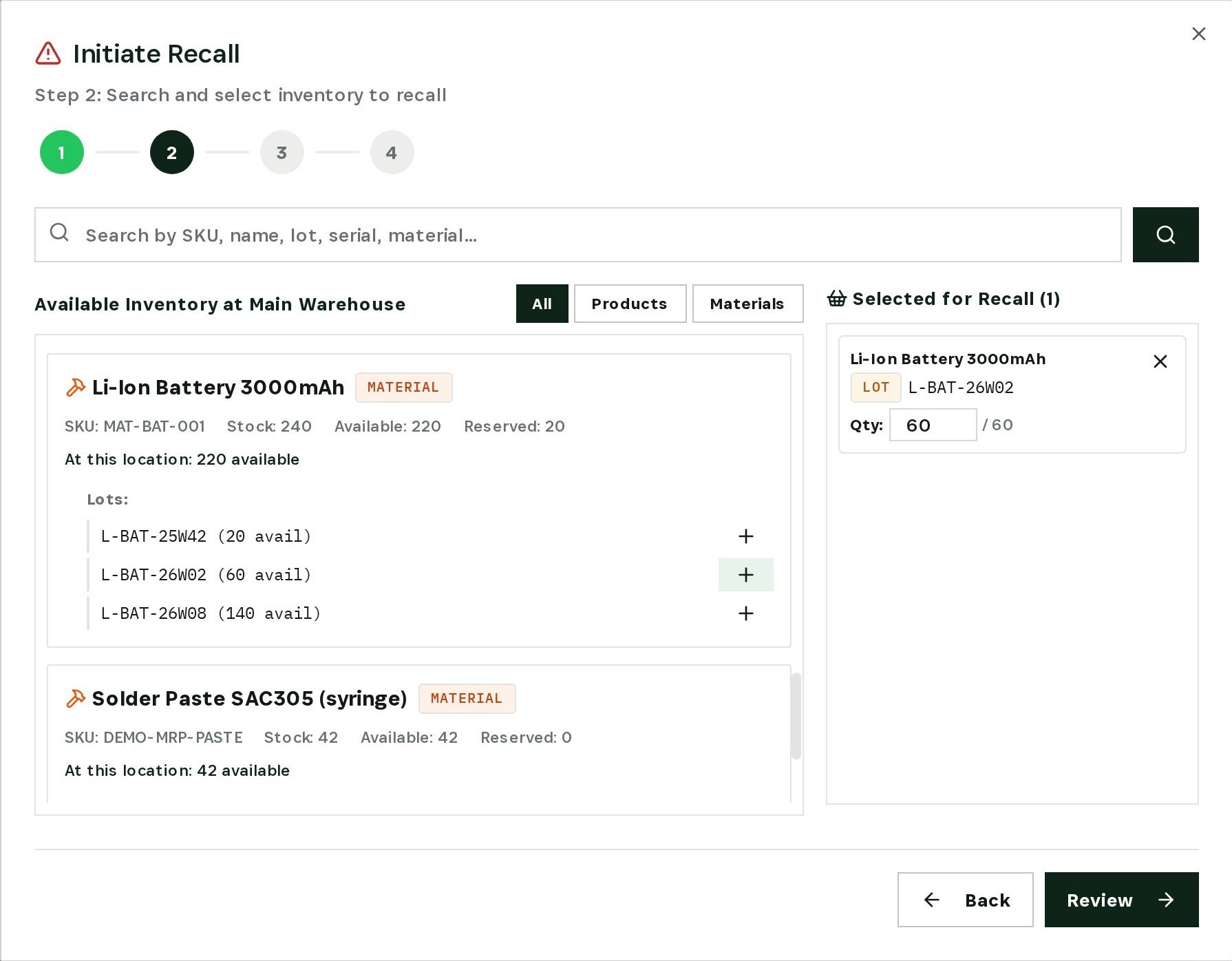Select the All inventory filter

click(542, 304)
